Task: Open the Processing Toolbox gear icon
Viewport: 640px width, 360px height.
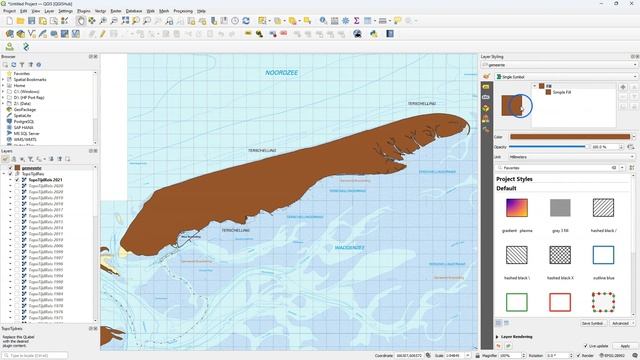Action: coord(345,21)
